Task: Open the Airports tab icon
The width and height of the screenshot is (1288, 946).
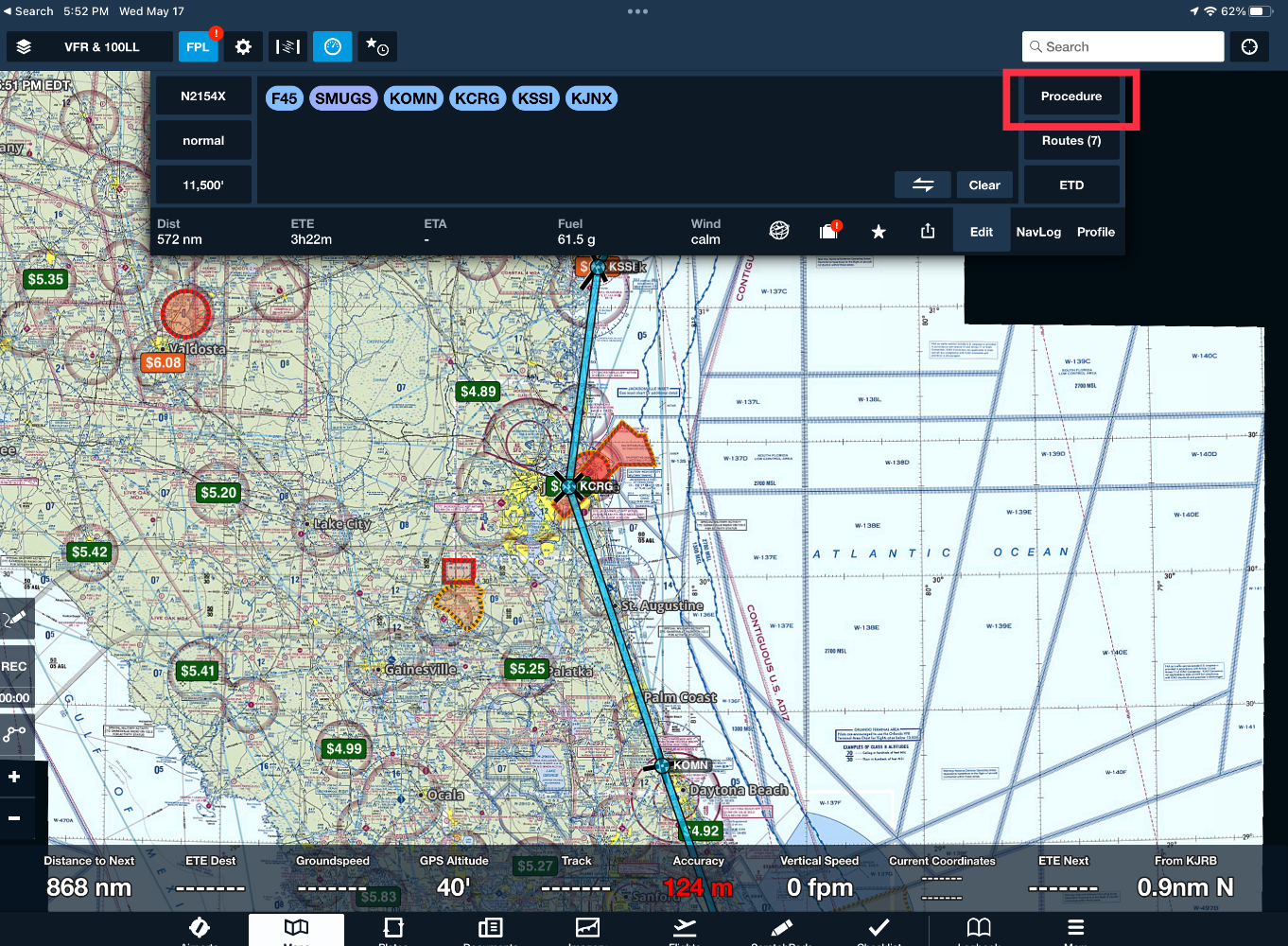Action: point(200,930)
